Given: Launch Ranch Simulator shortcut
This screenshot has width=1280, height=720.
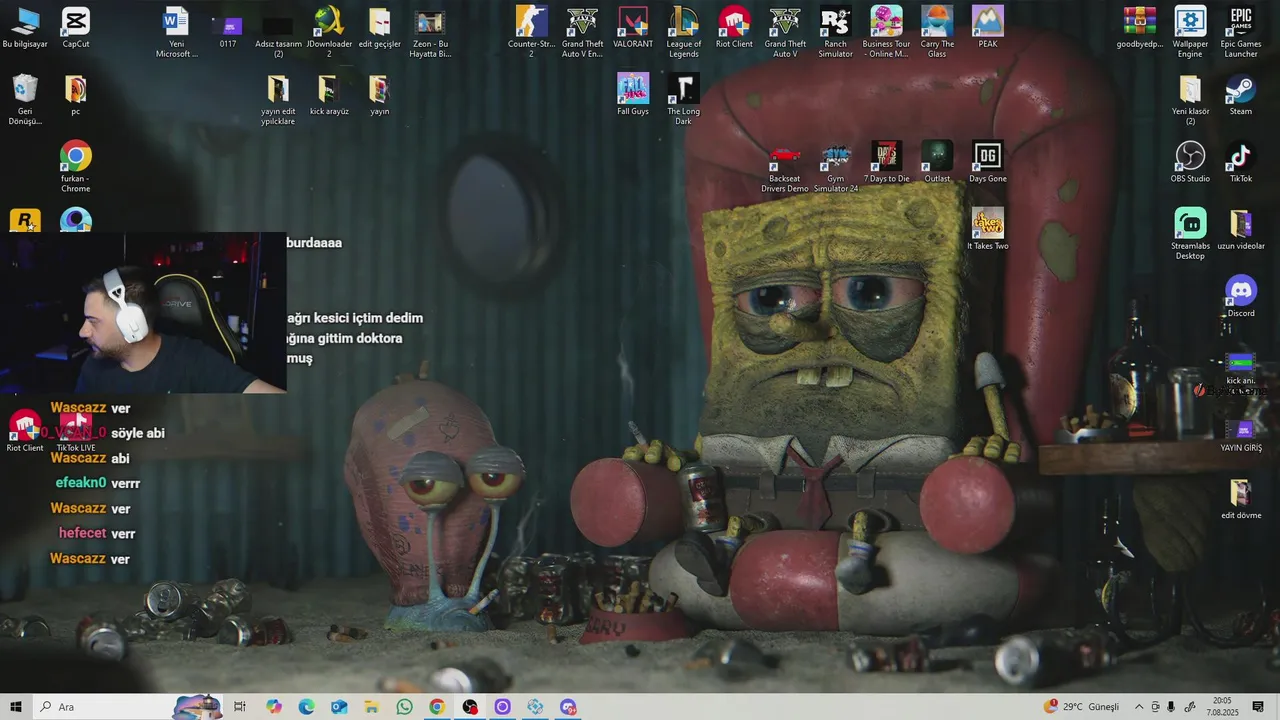Looking at the screenshot, I should pos(835,33).
